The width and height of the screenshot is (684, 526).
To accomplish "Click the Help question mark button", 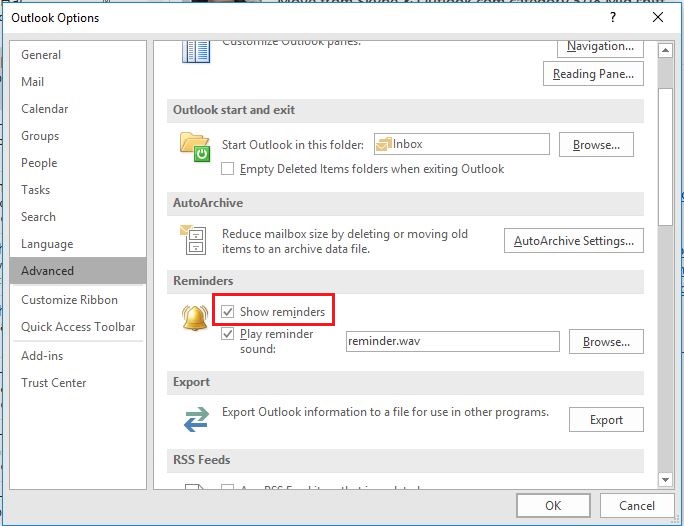I will pos(613,17).
